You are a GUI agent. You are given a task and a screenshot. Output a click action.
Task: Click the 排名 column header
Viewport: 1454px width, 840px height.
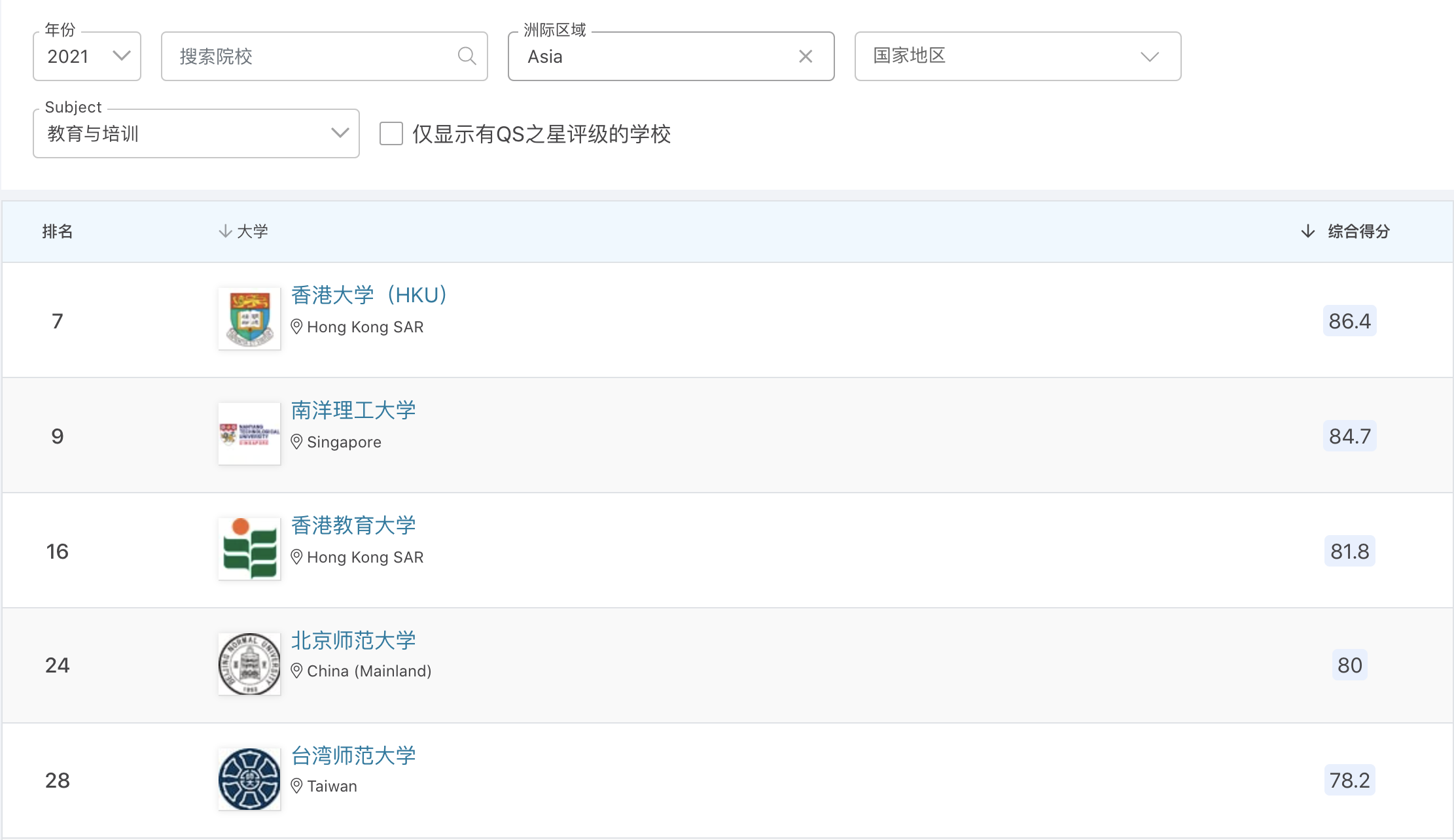click(58, 231)
